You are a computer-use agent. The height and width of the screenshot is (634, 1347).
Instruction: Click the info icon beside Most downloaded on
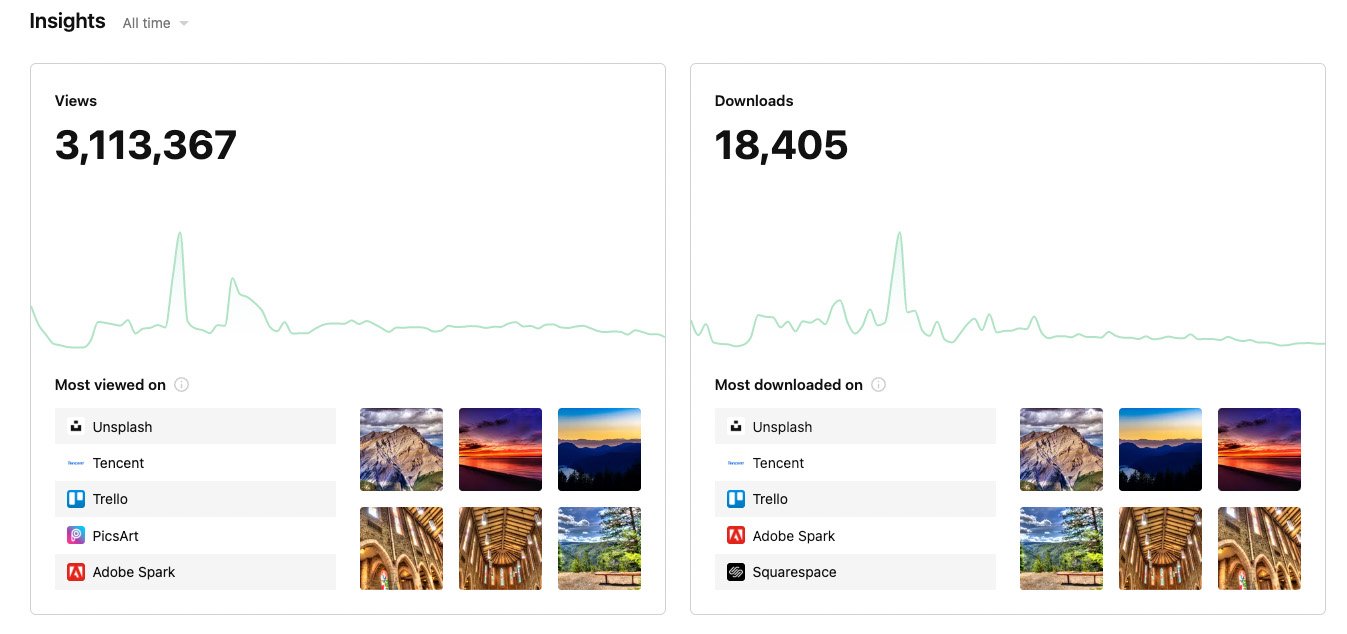[x=878, y=384]
